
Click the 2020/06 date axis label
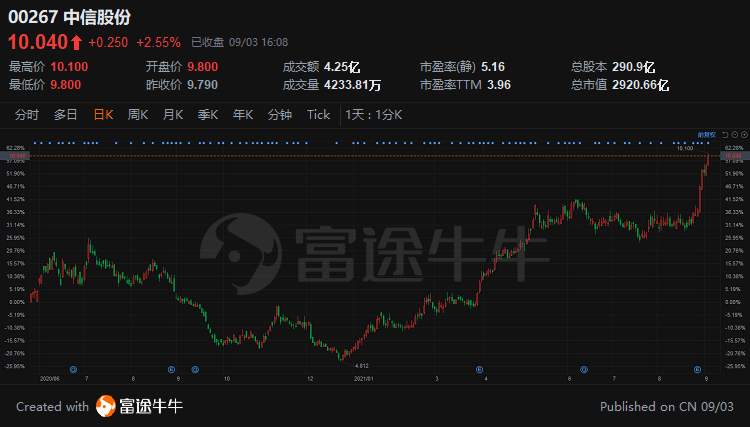pyautogui.click(x=50, y=379)
